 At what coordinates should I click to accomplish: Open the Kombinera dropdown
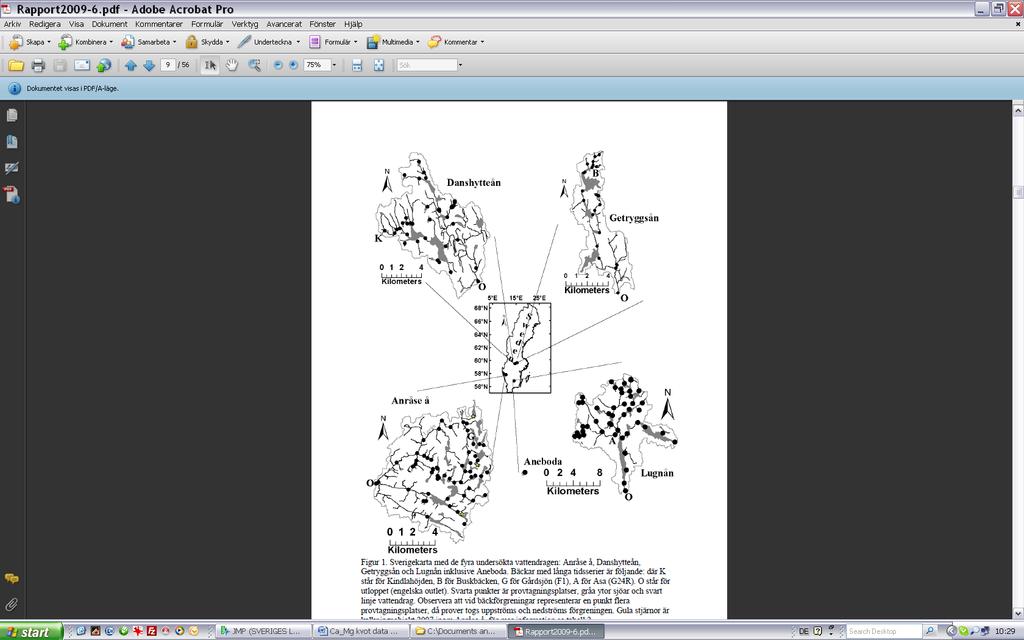point(86,42)
